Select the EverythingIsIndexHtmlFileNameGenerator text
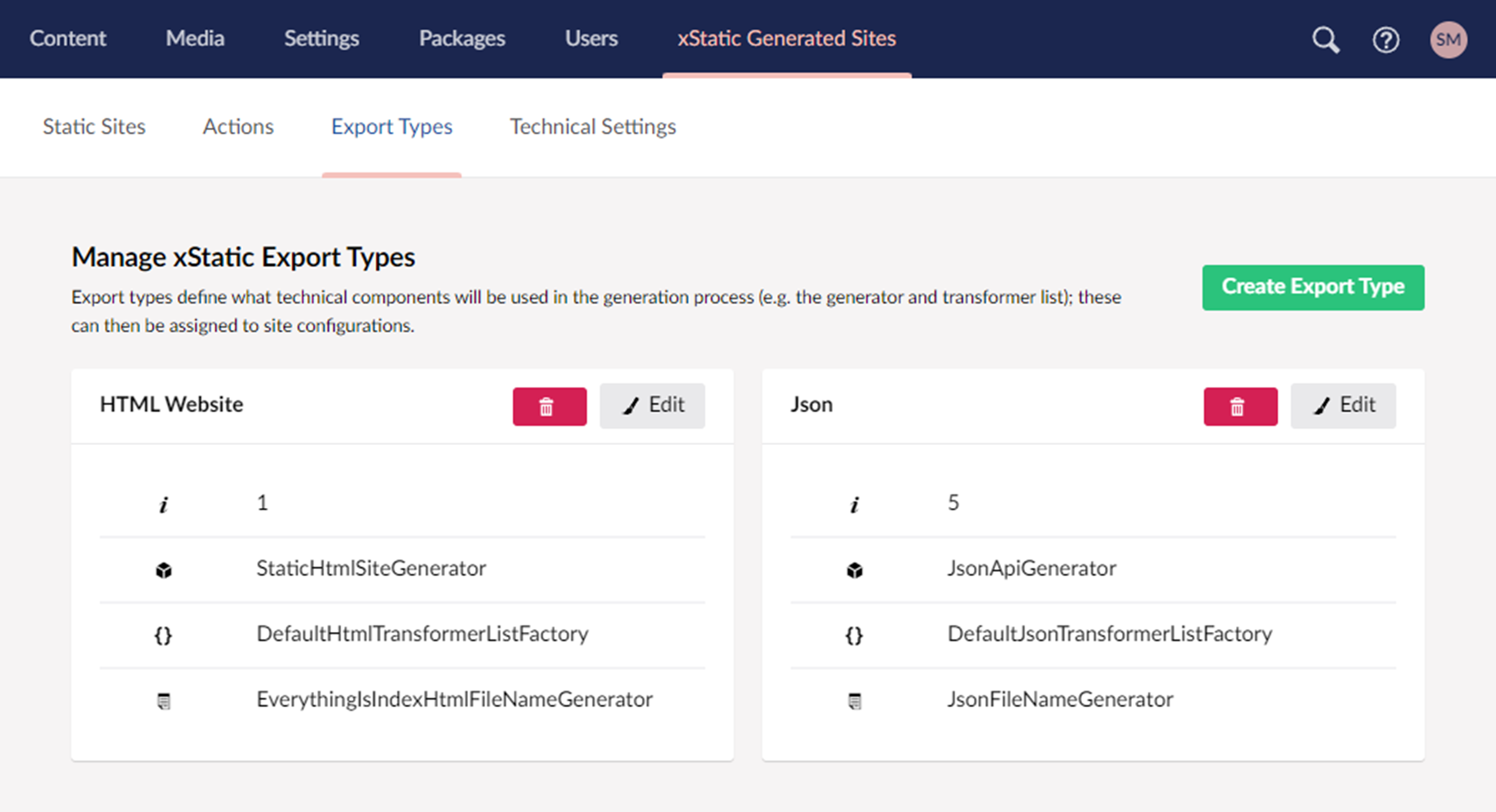Screen dimensions: 1496x812 [454, 700]
